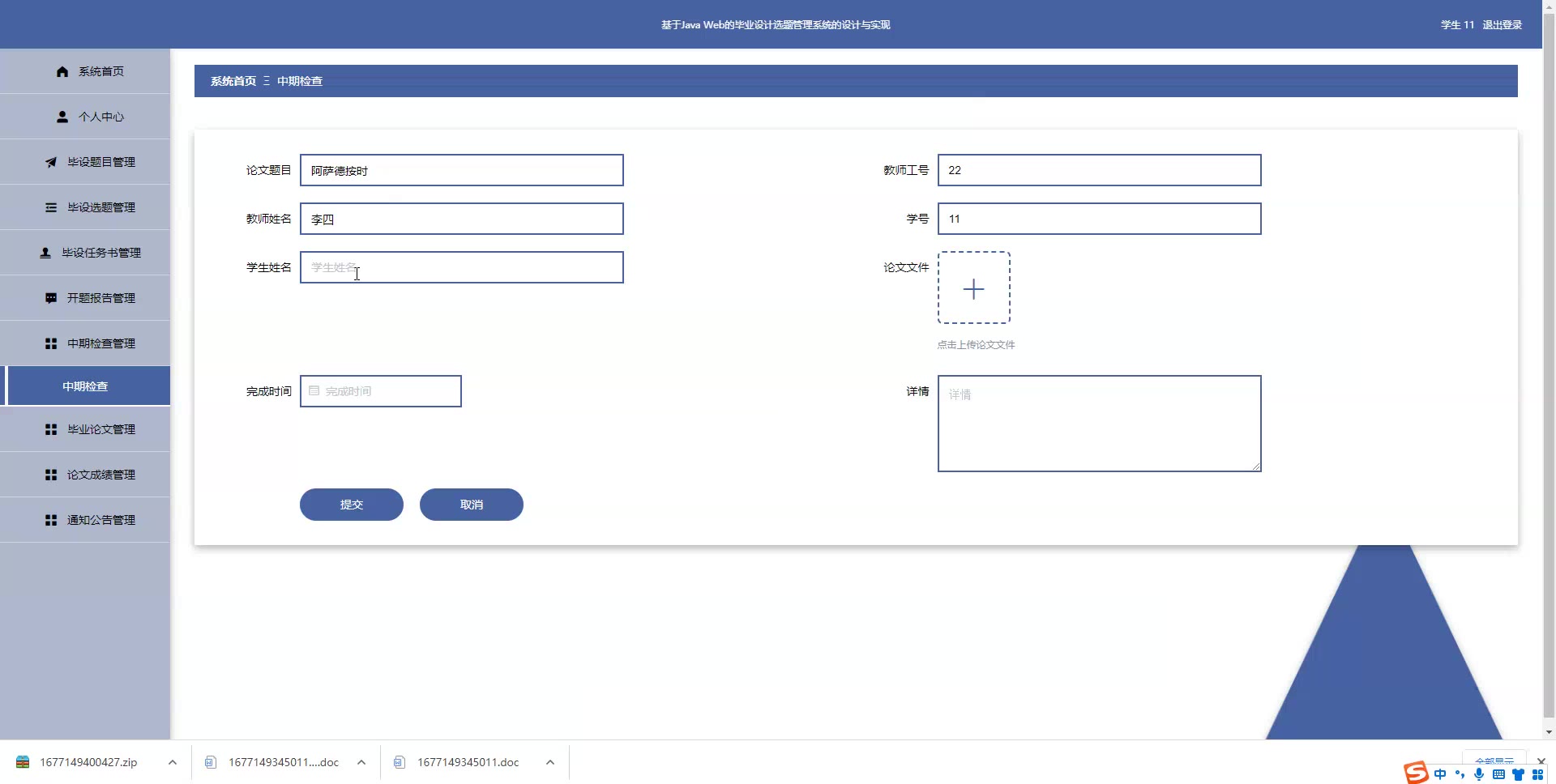Open 毕业论文管理 in the sidebar
Viewport: 1556px width, 784px height.
[x=85, y=429]
